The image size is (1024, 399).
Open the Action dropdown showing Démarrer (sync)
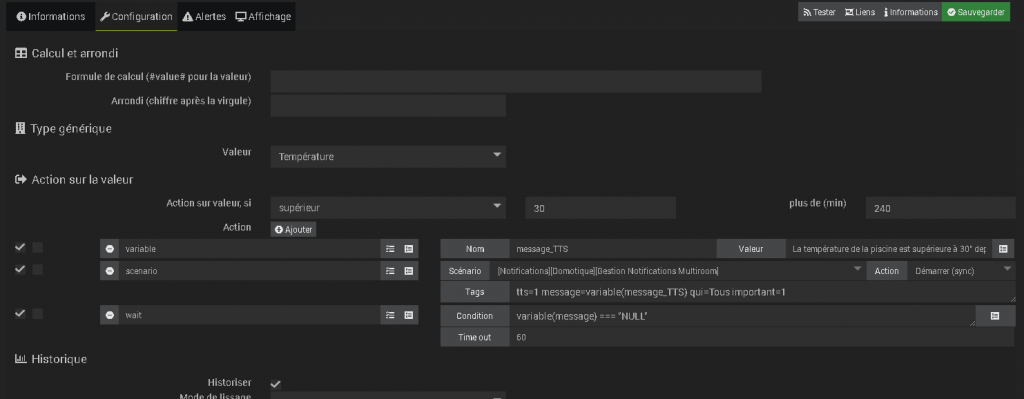[x=961, y=271]
